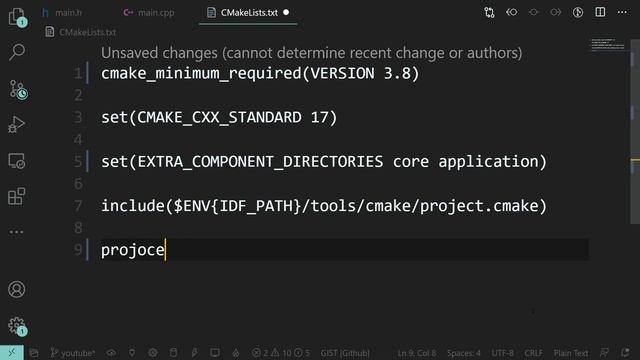
Task: Click the editor vertical scrollbar
Action: (635, 131)
